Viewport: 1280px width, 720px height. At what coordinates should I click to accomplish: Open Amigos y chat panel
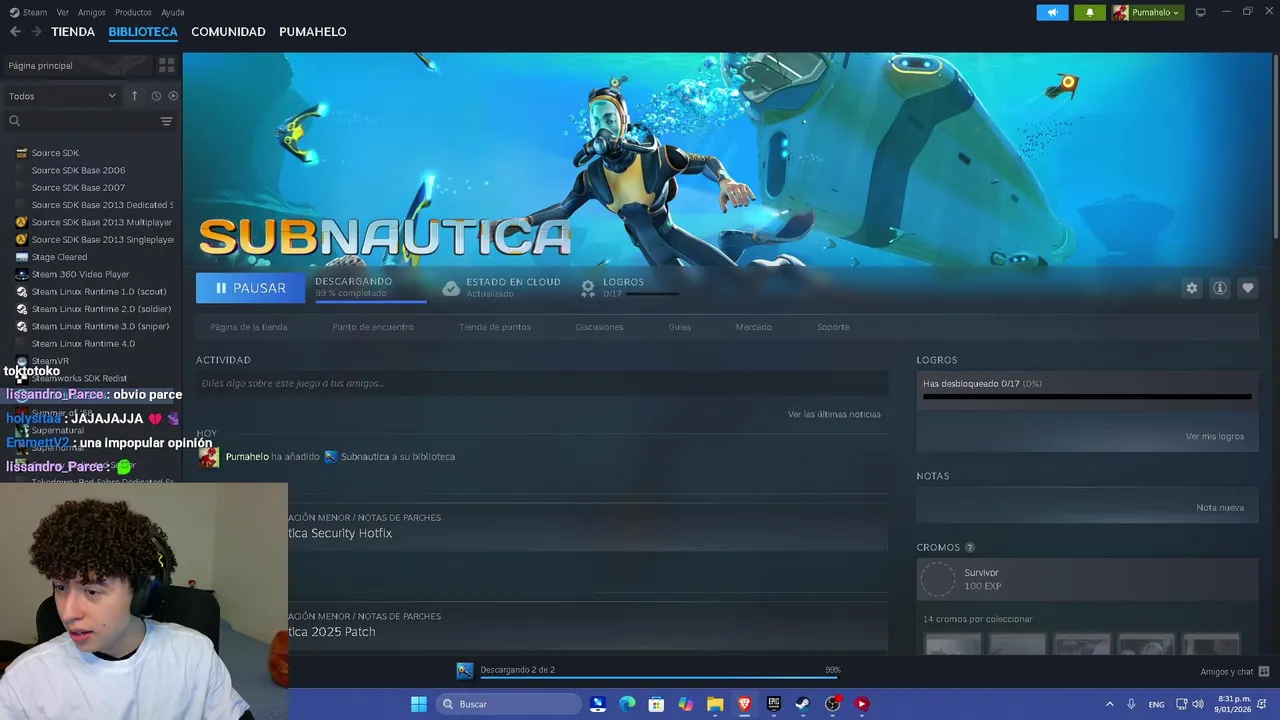(x=1235, y=672)
